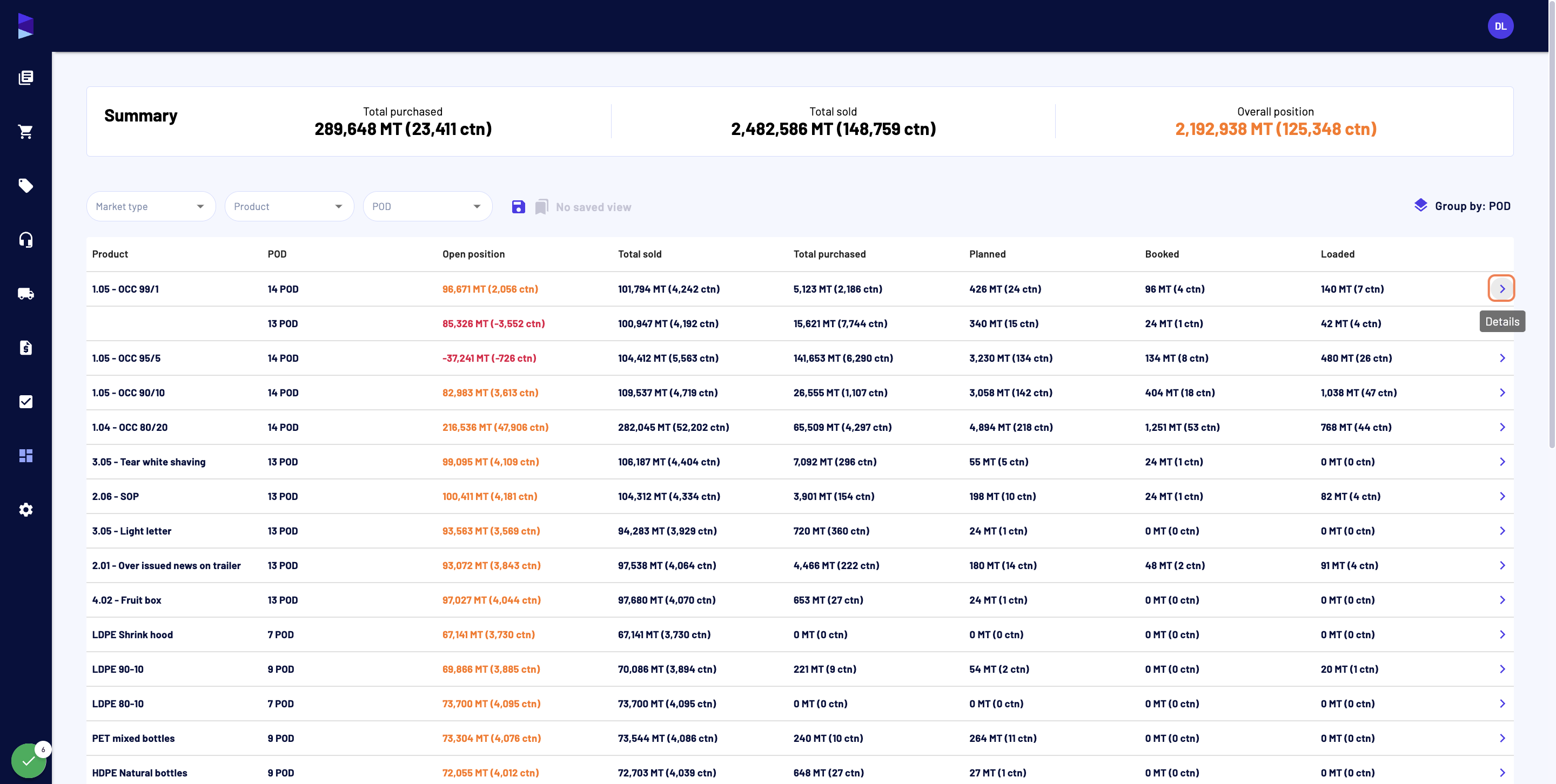Click the Booked column header
The width and height of the screenshot is (1556, 784).
pos(1162,254)
